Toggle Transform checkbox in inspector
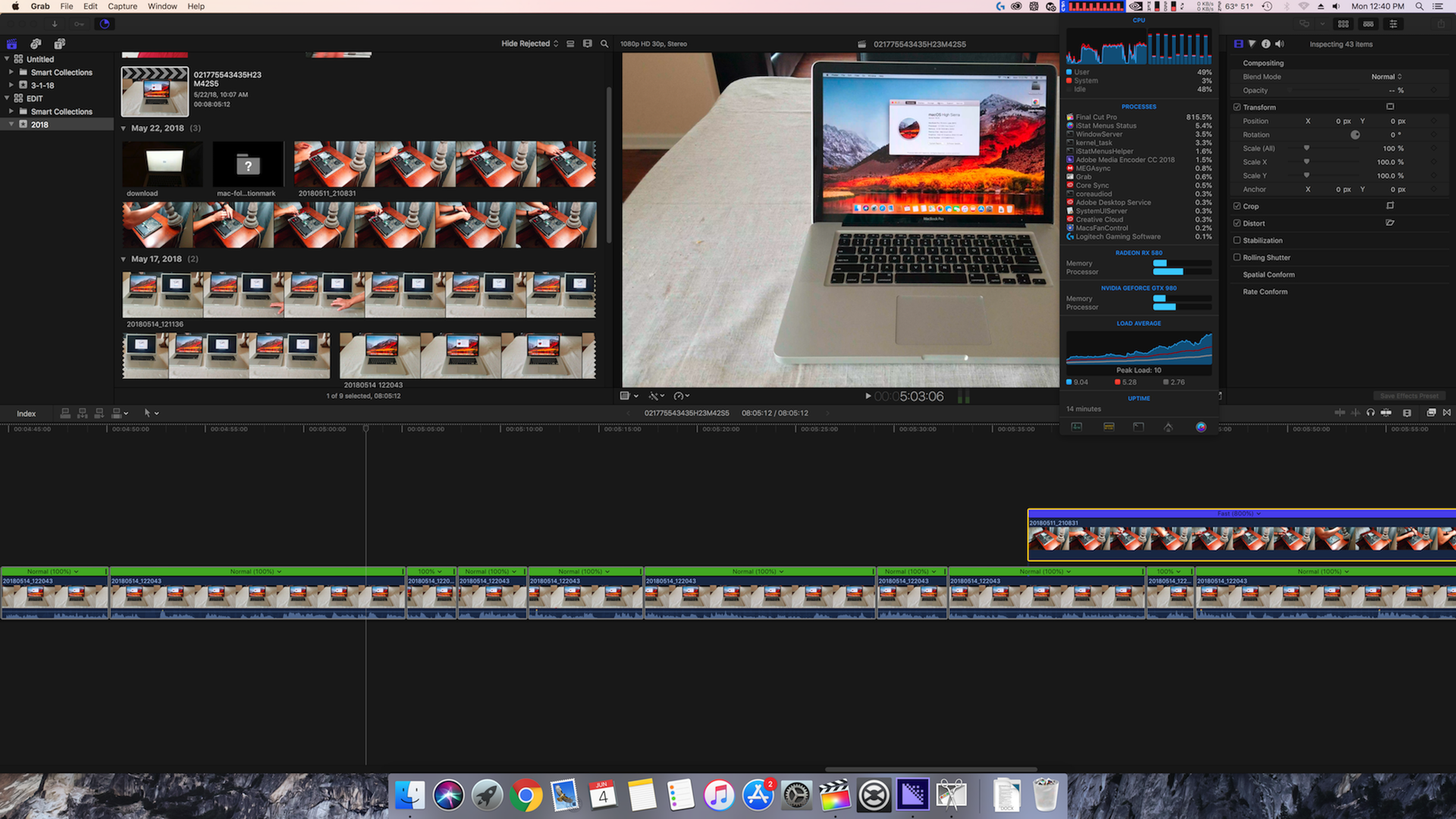 tap(1237, 107)
